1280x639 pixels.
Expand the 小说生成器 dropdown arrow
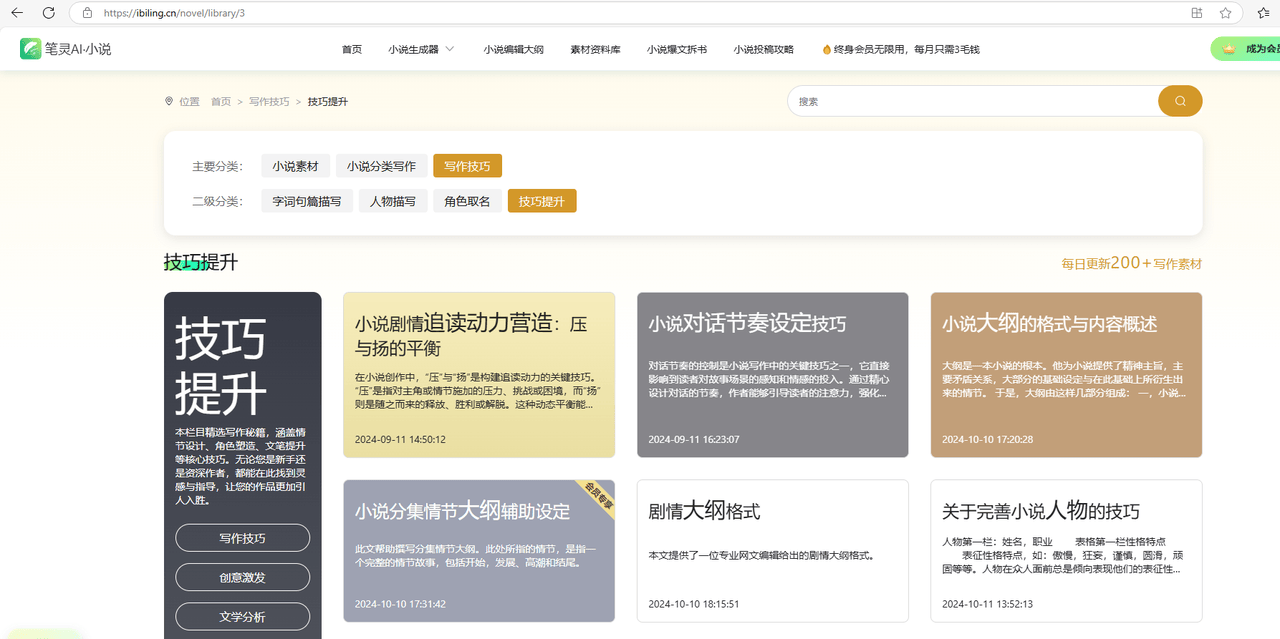[450, 49]
